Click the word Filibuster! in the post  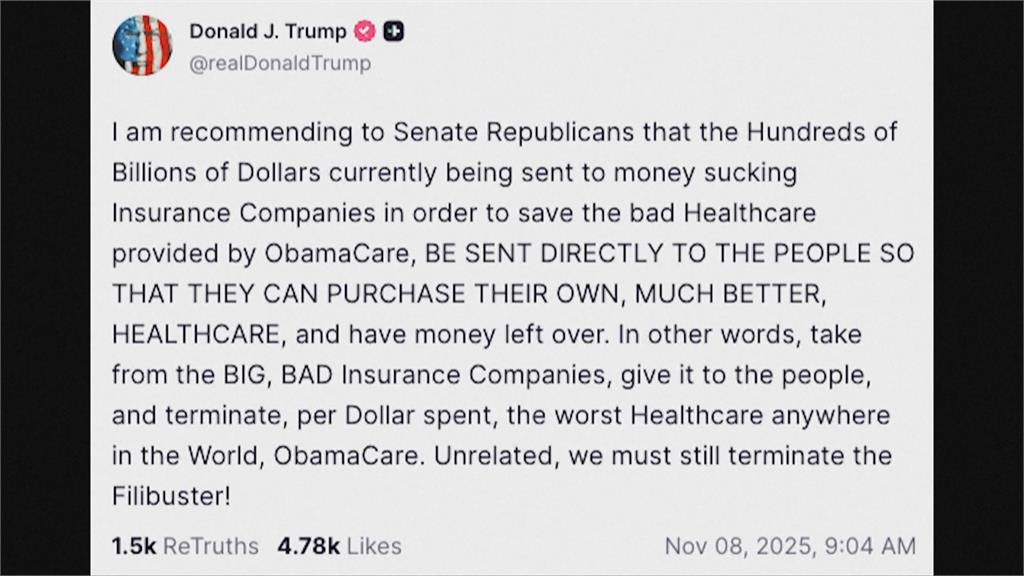tap(172, 497)
